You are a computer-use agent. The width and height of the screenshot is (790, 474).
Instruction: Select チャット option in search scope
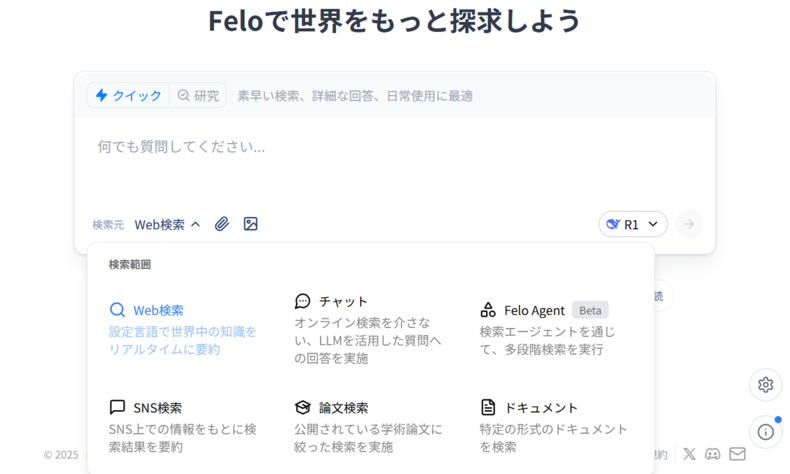point(368,329)
